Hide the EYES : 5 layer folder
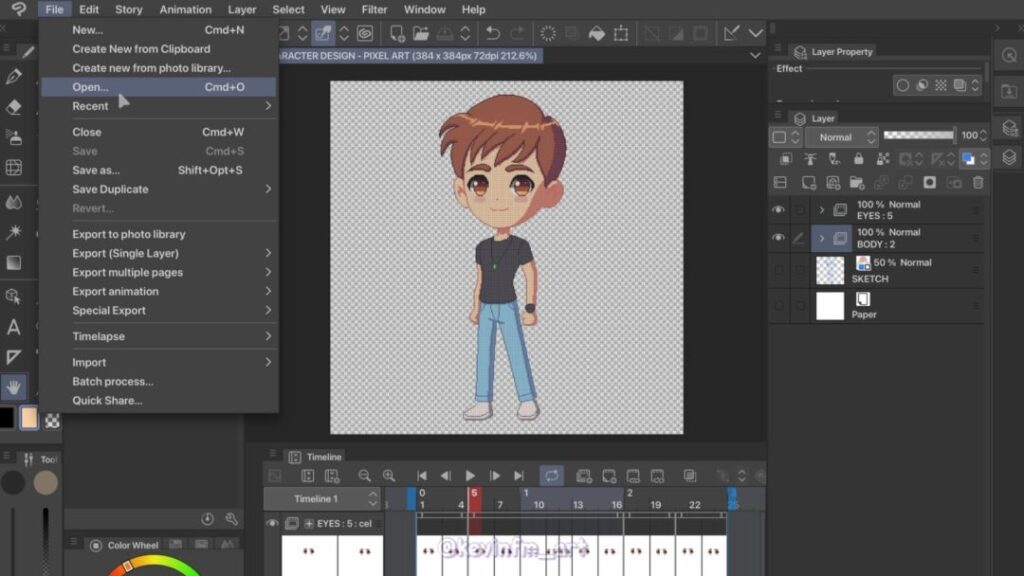Viewport: 1024px width, 576px height. click(x=778, y=210)
